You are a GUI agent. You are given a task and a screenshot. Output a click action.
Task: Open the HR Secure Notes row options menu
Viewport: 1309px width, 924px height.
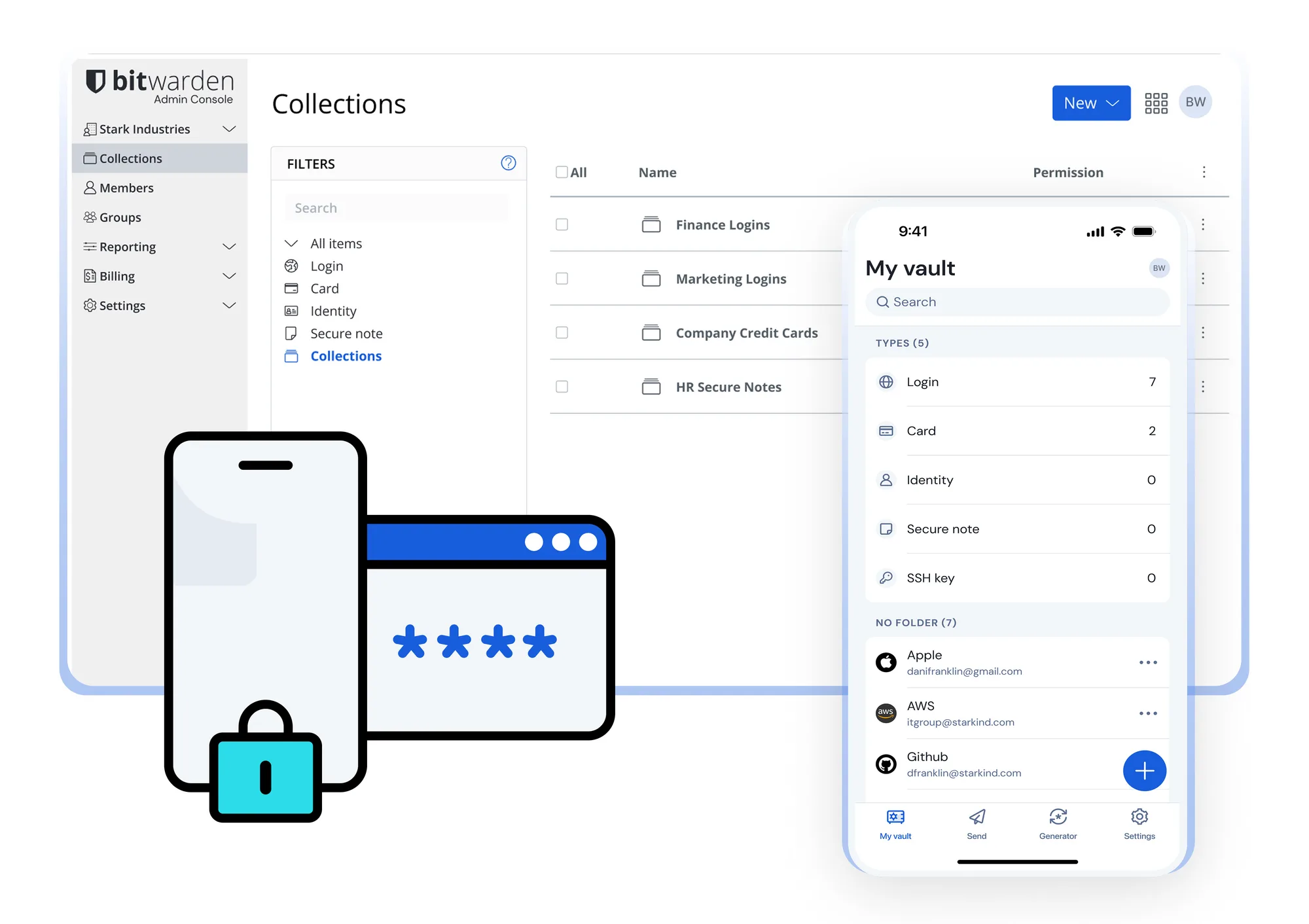(1203, 387)
